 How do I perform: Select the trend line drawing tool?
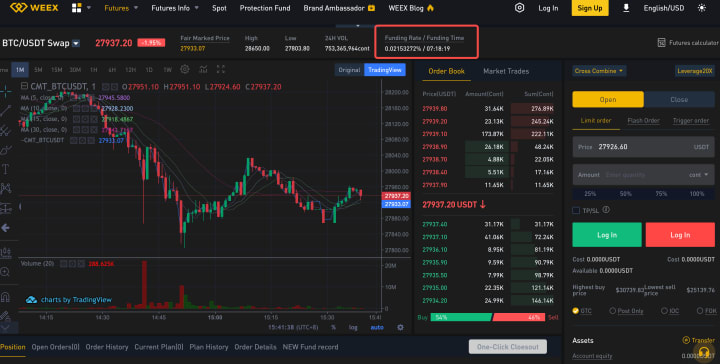coord(6,110)
